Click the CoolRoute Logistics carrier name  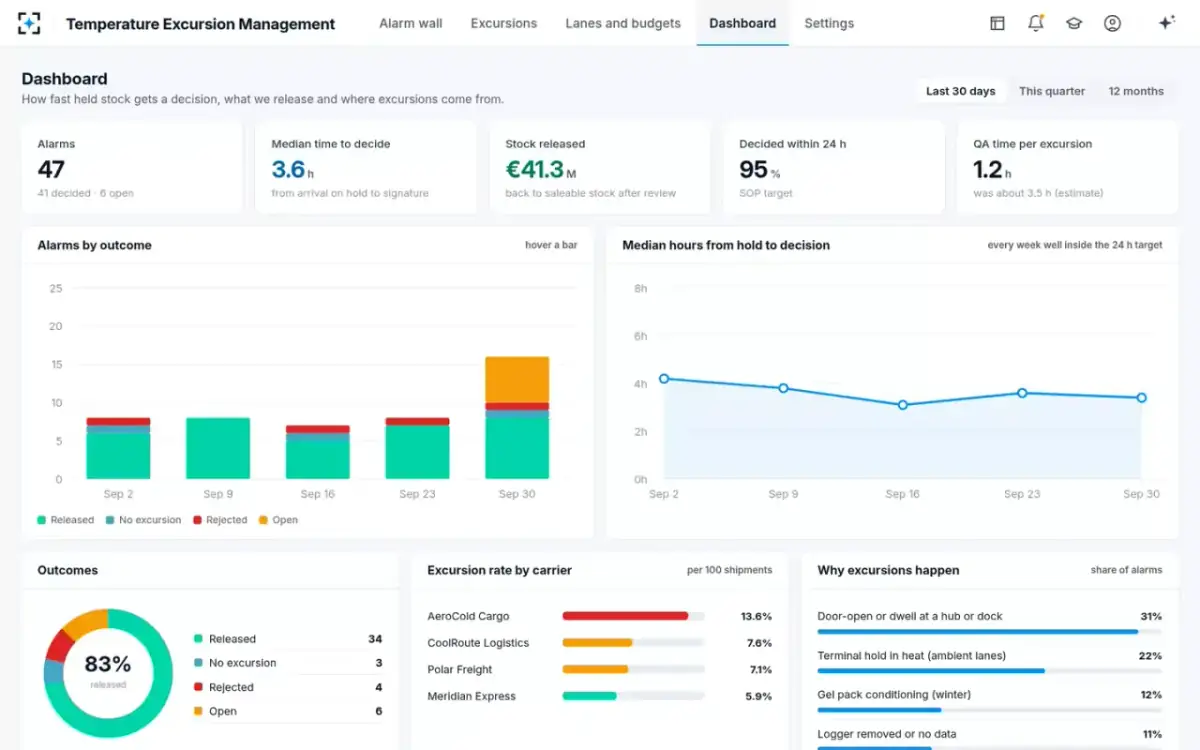click(478, 643)
